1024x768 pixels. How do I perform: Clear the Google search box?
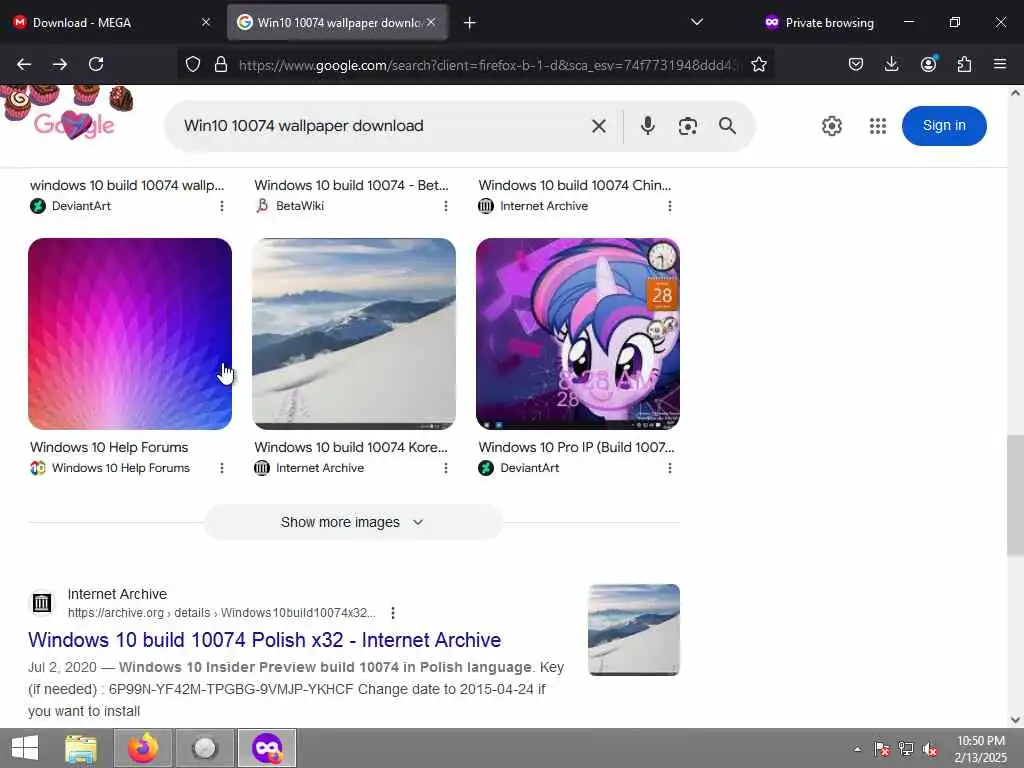[598, 126]
